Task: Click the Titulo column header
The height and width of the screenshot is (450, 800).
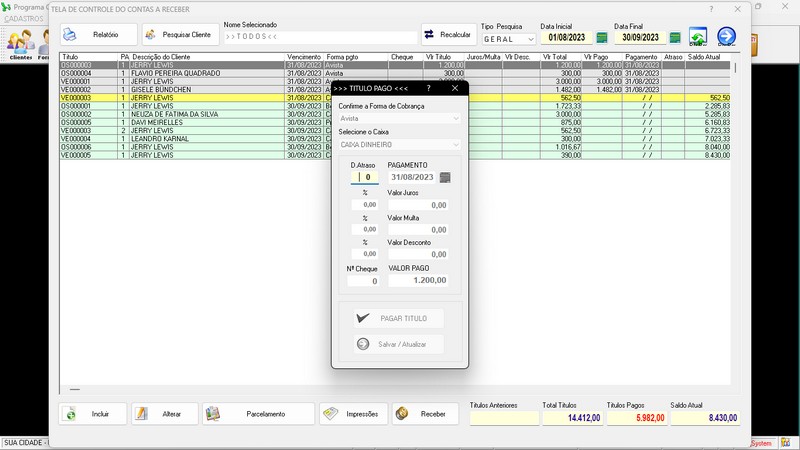Action: coord(89,57)
